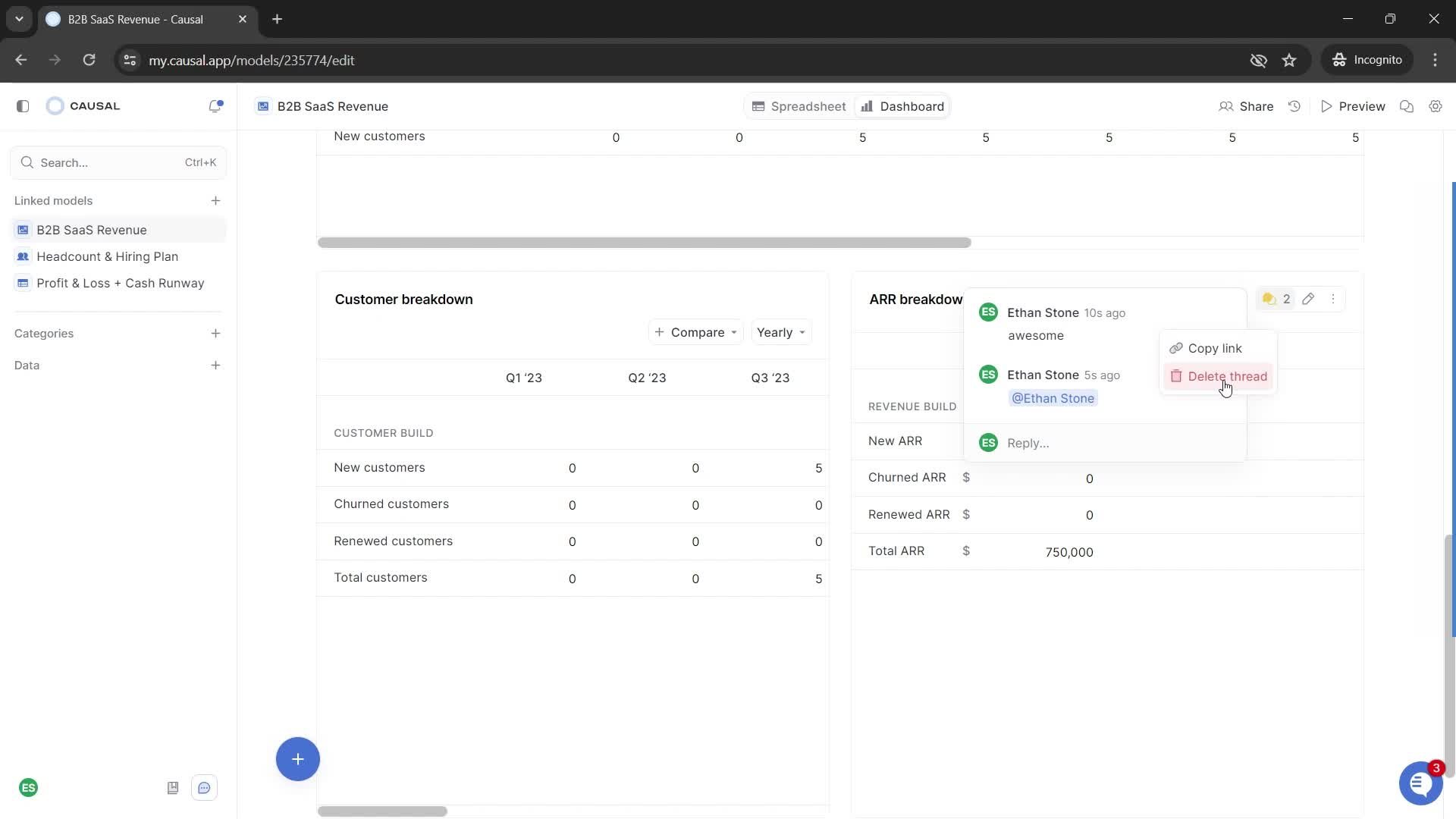Click Churned customers row label

(391, 504)
